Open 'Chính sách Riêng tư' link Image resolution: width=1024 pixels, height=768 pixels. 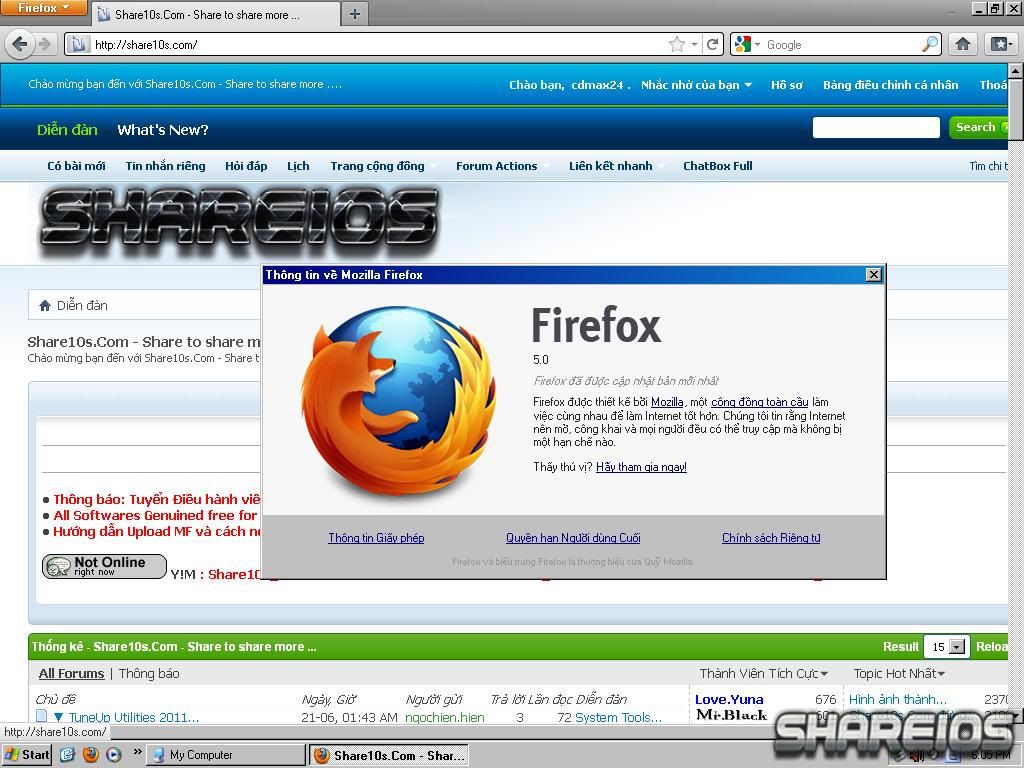[x=771, y=538]
